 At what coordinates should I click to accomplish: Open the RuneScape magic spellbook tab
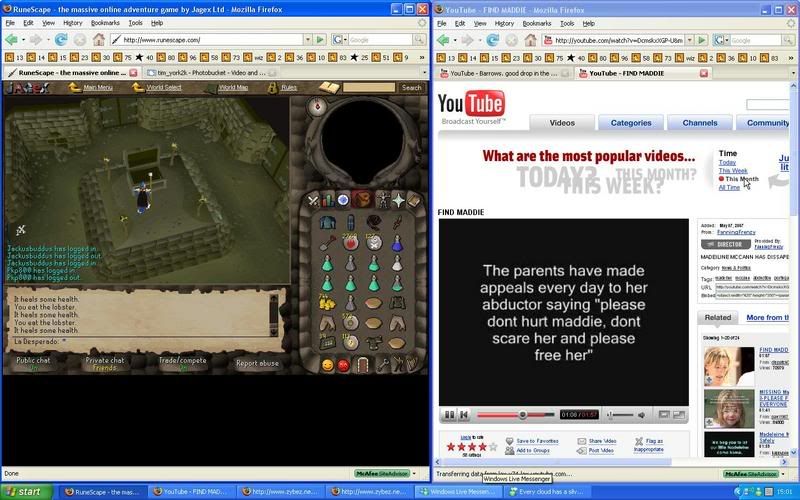414,200
